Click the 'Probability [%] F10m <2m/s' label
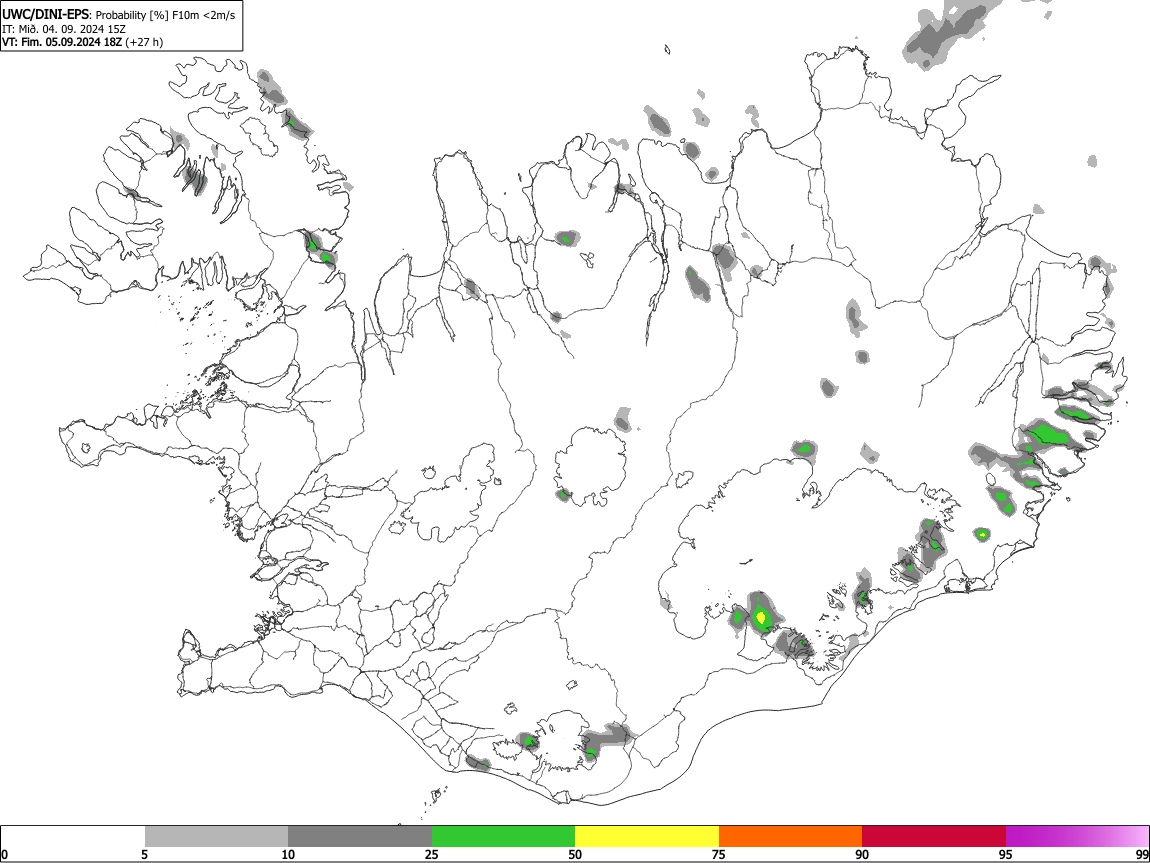 166,15
